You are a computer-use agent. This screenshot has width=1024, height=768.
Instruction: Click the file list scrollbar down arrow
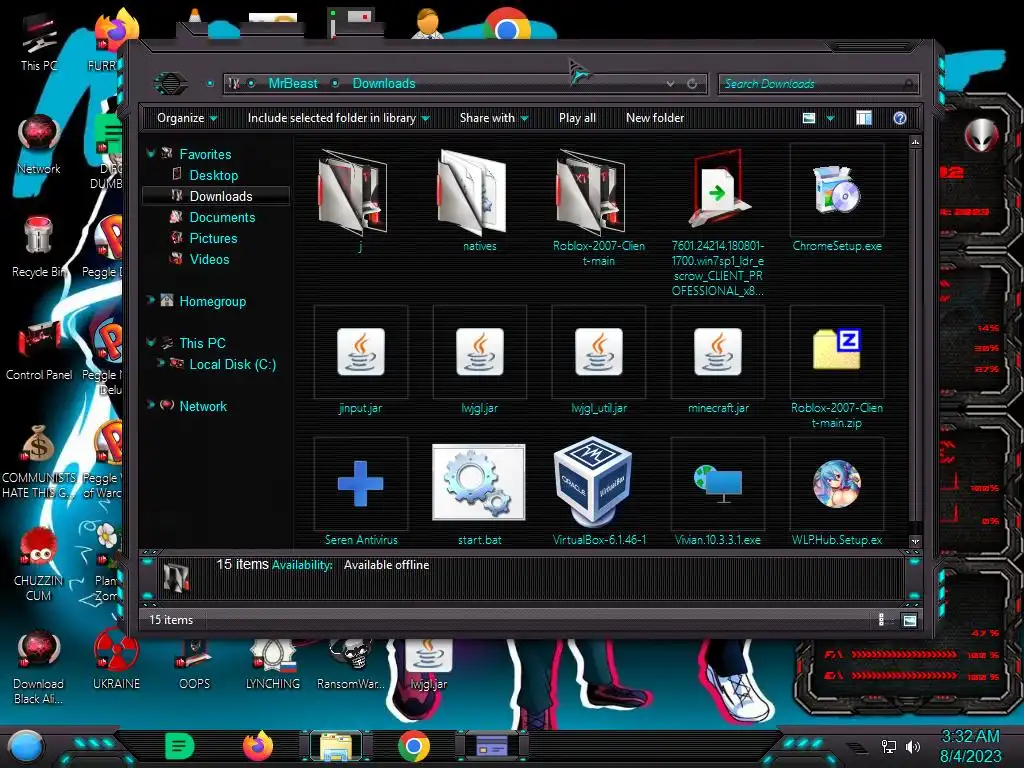(x=915, y=541)
